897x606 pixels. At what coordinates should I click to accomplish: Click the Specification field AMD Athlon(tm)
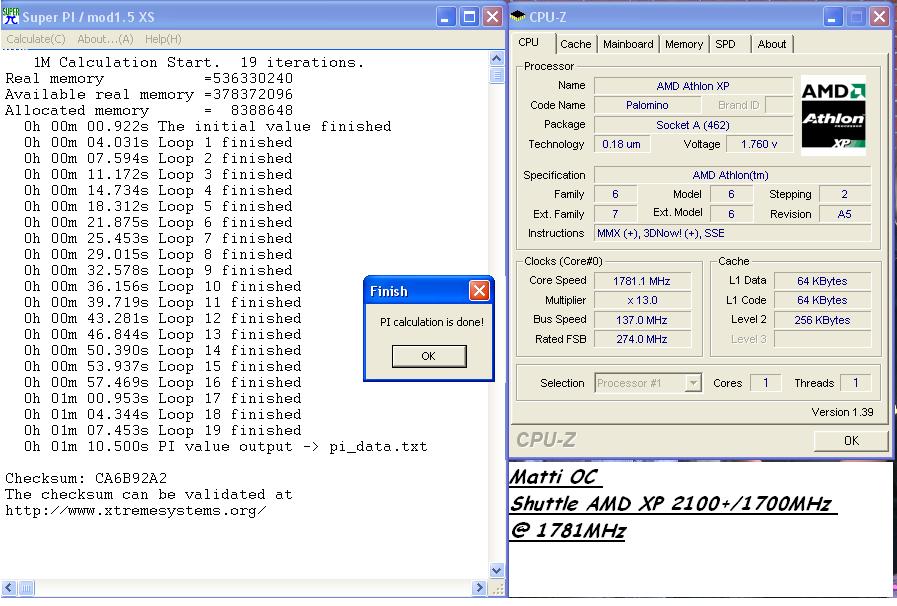732,175
